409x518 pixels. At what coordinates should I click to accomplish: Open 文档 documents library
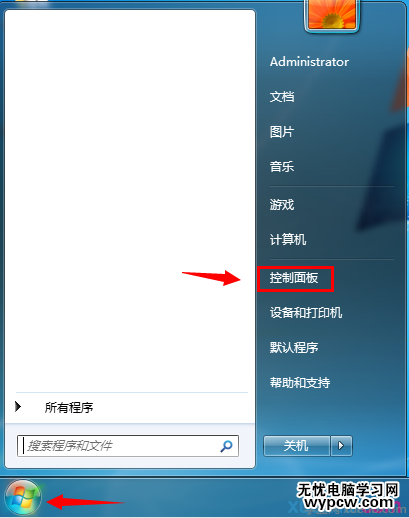(x=282, y=97)
